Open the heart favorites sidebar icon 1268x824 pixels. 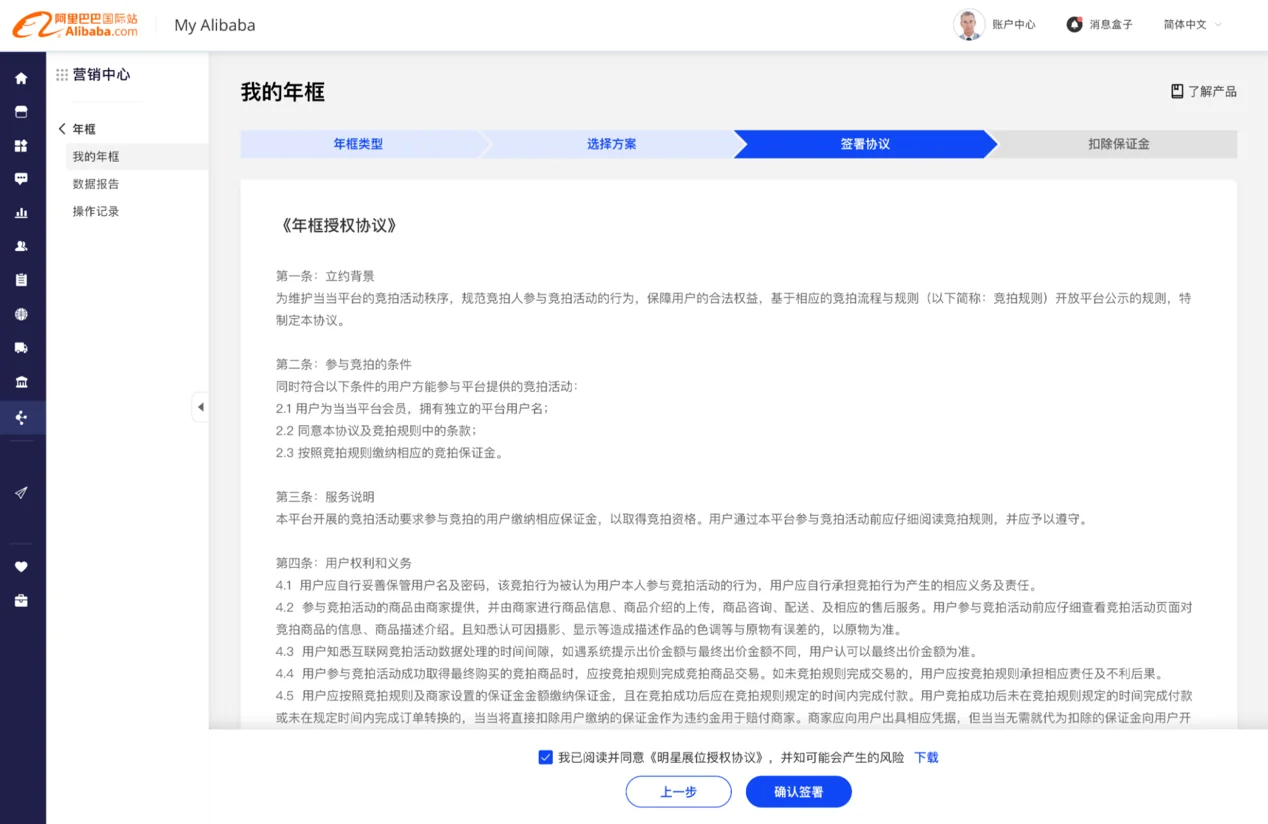(x=21, y=567)
